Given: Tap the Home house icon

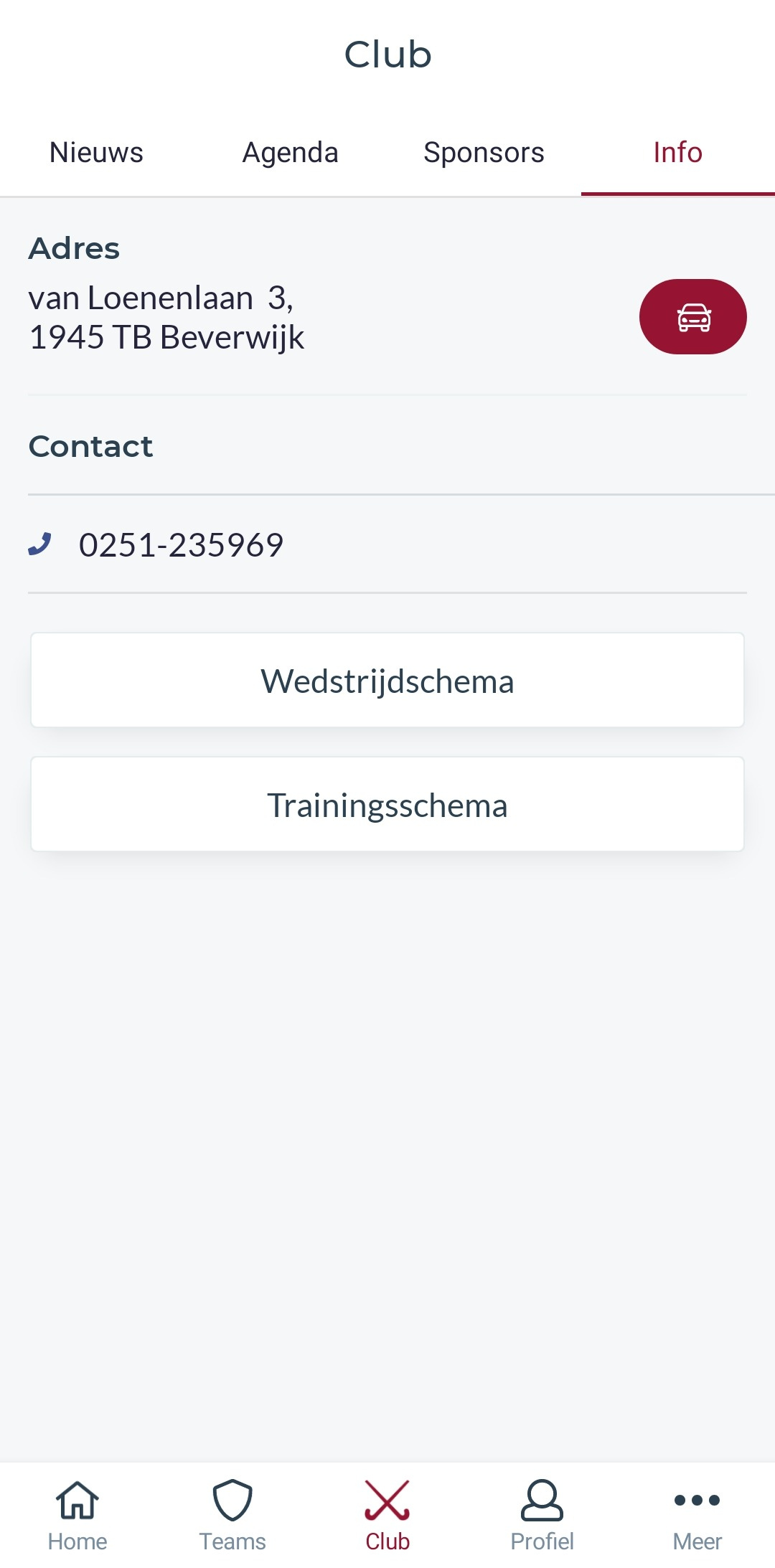Looking at the screenshot, I should pyautogui.click(x=77, y=1499).
